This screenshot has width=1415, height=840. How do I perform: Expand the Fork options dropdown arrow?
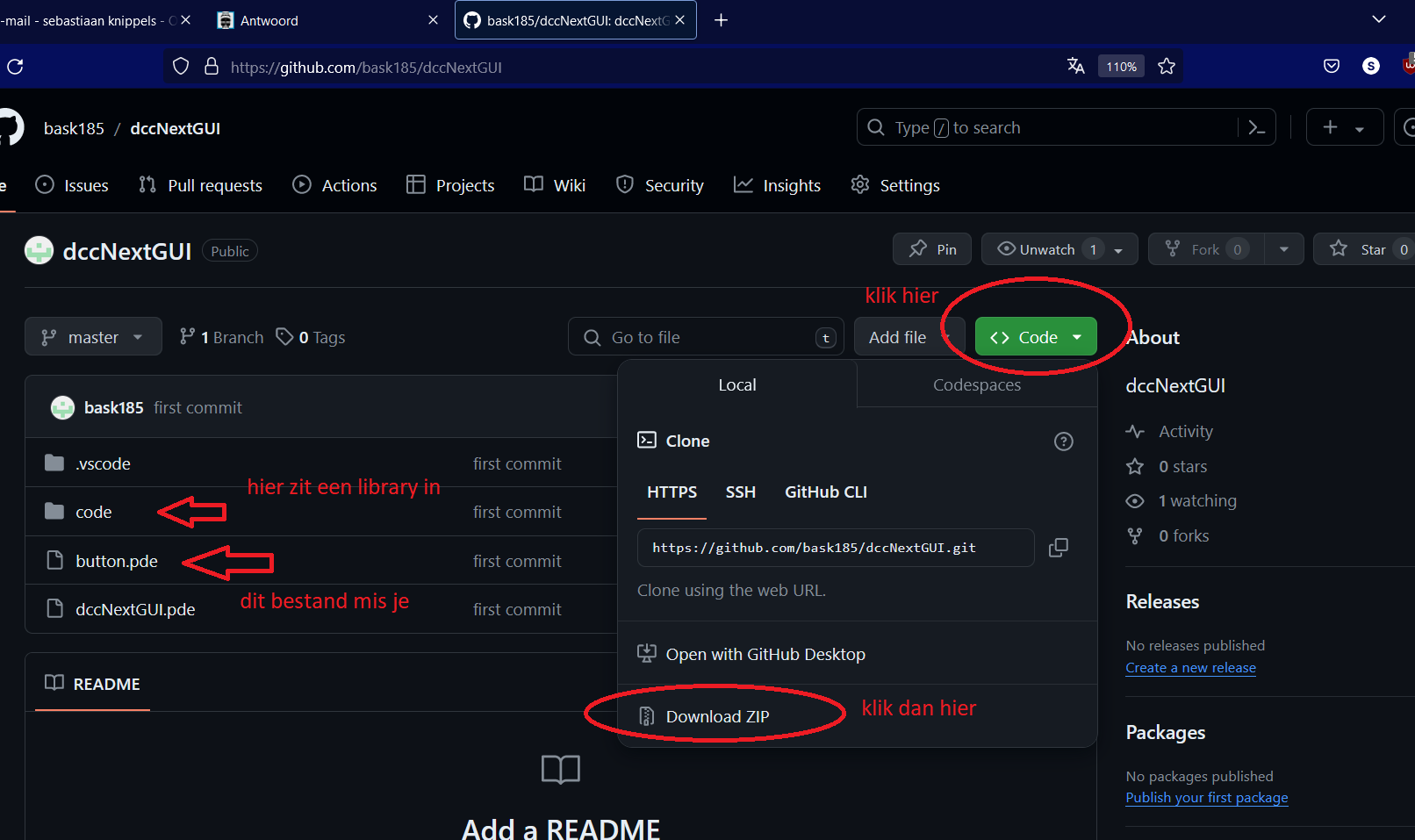point(1283,249)
